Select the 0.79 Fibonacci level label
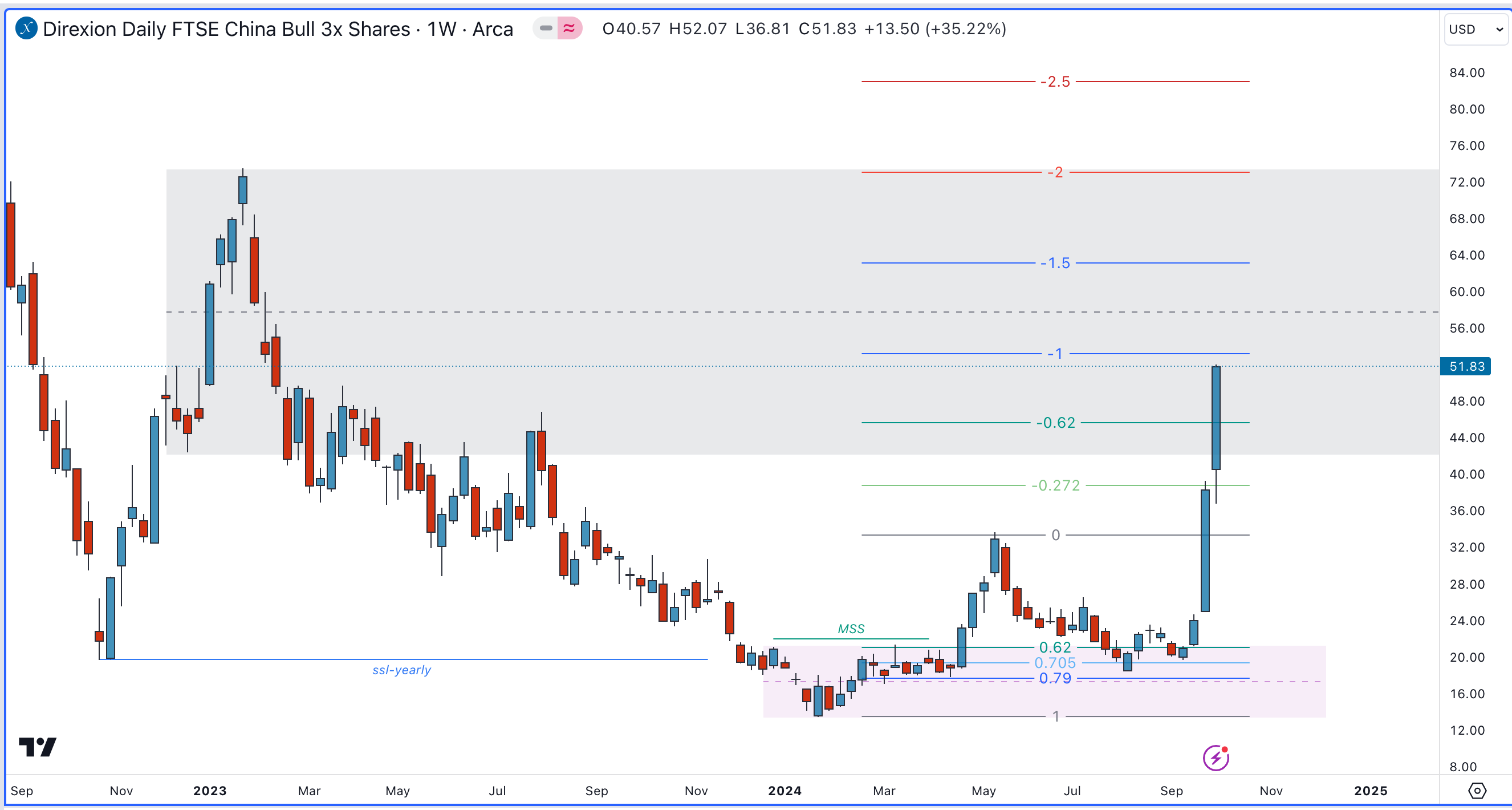 [x=1055, y=678]
